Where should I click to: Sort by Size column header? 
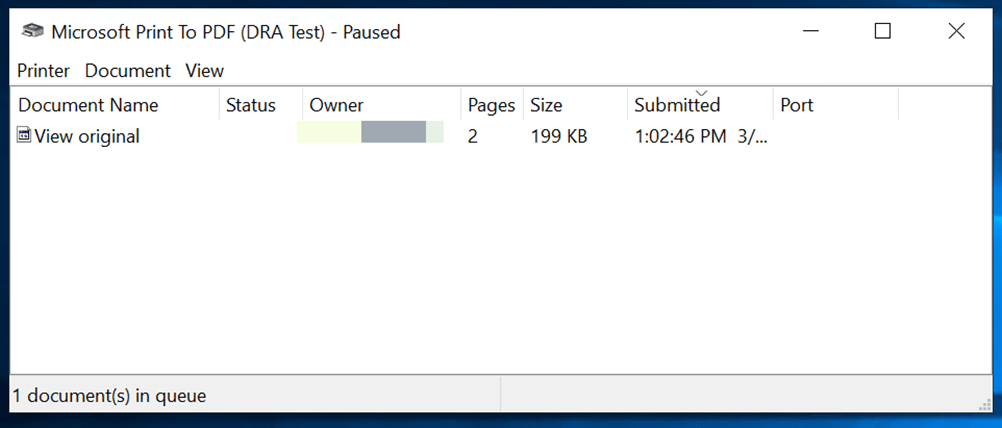pos(546,105)
